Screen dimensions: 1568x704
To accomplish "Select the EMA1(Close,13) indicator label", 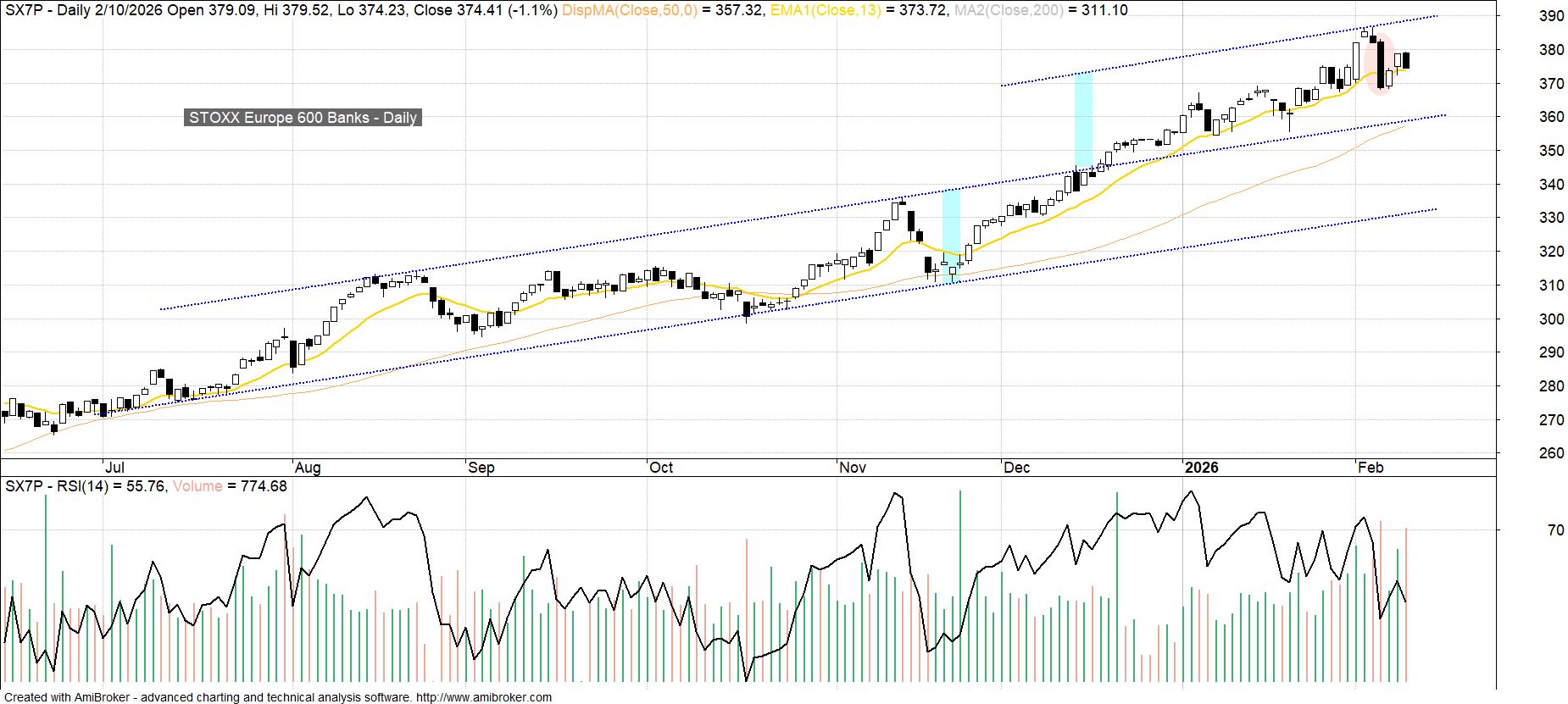I will click(825, 10).
